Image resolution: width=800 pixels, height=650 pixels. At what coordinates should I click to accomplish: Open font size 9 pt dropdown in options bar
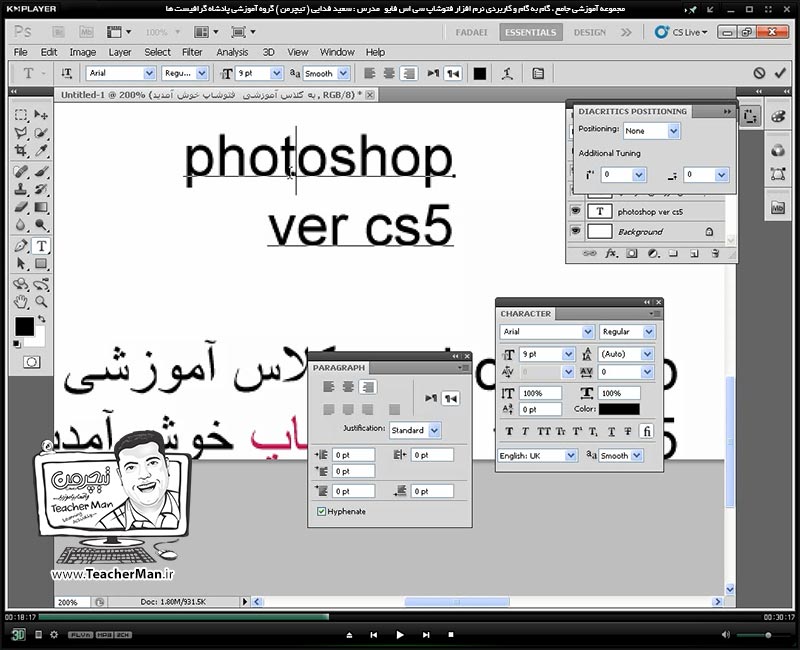[x=277, y=73]
